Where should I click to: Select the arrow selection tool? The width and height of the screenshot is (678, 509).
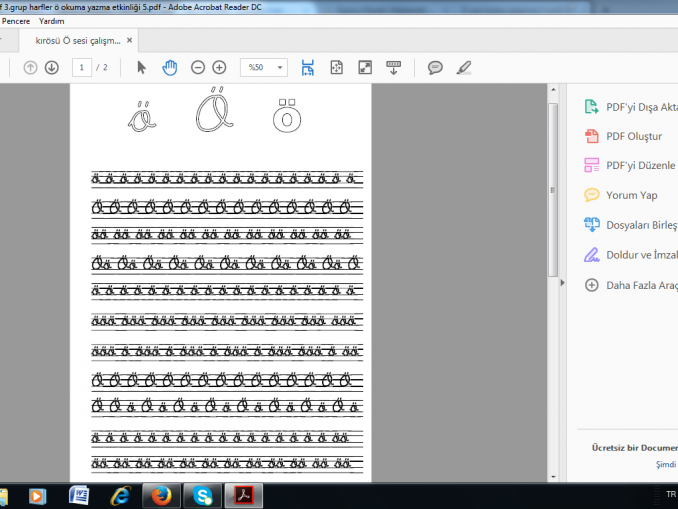141,67
